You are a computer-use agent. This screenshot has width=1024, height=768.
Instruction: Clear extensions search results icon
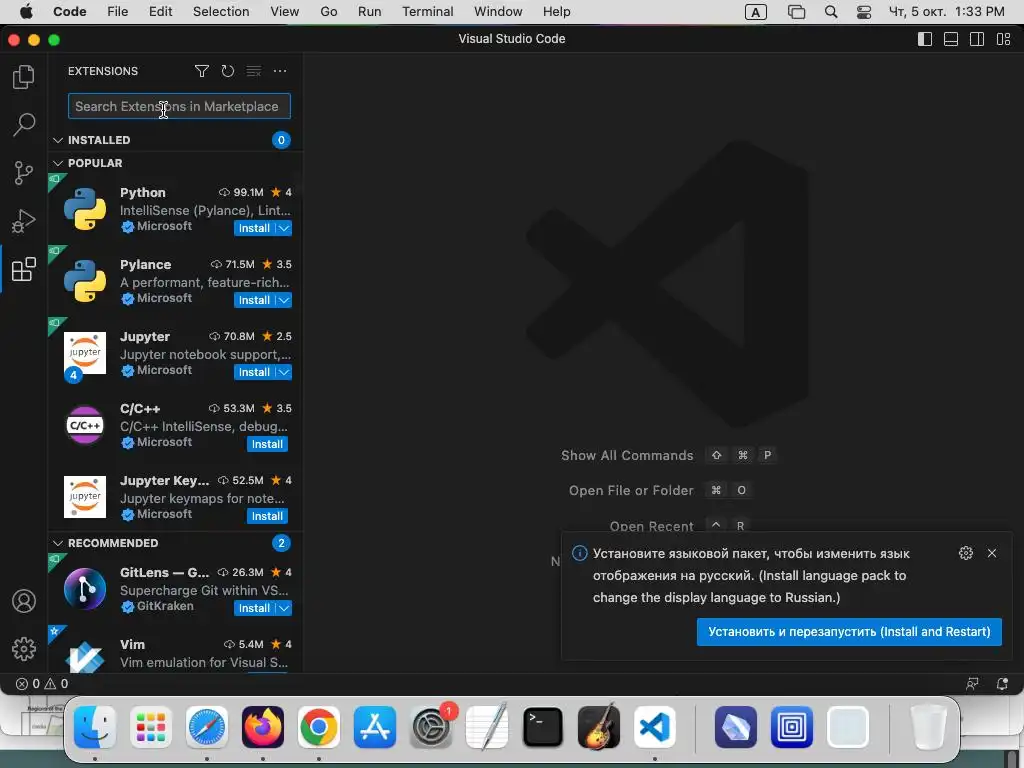(x=253, y=71)
